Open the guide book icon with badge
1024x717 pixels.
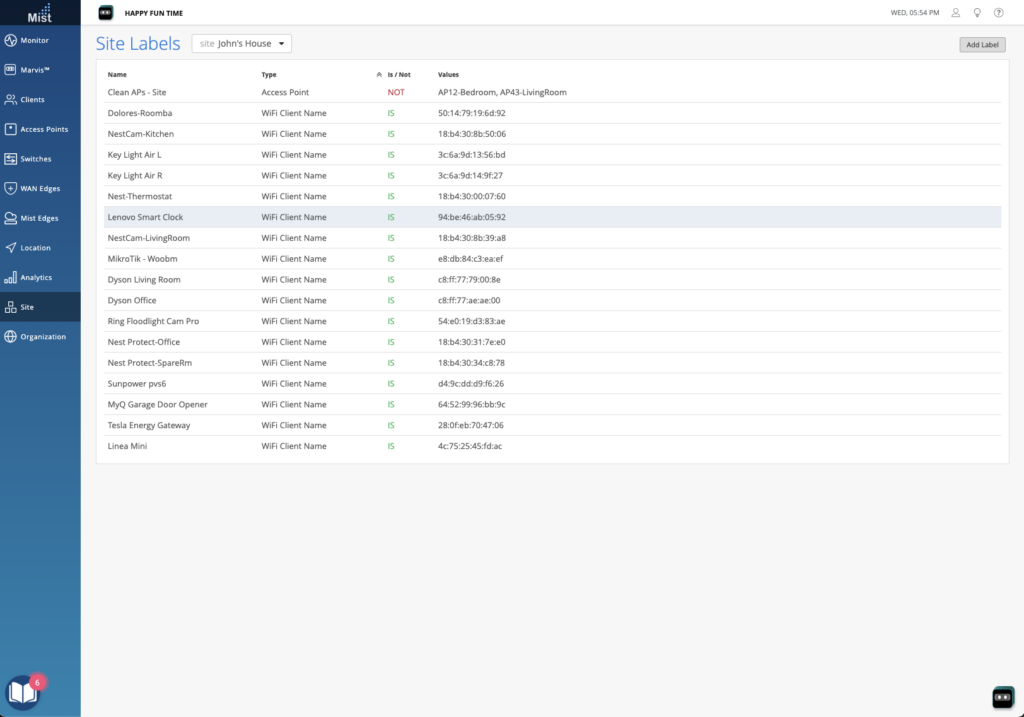pos(23,692)
